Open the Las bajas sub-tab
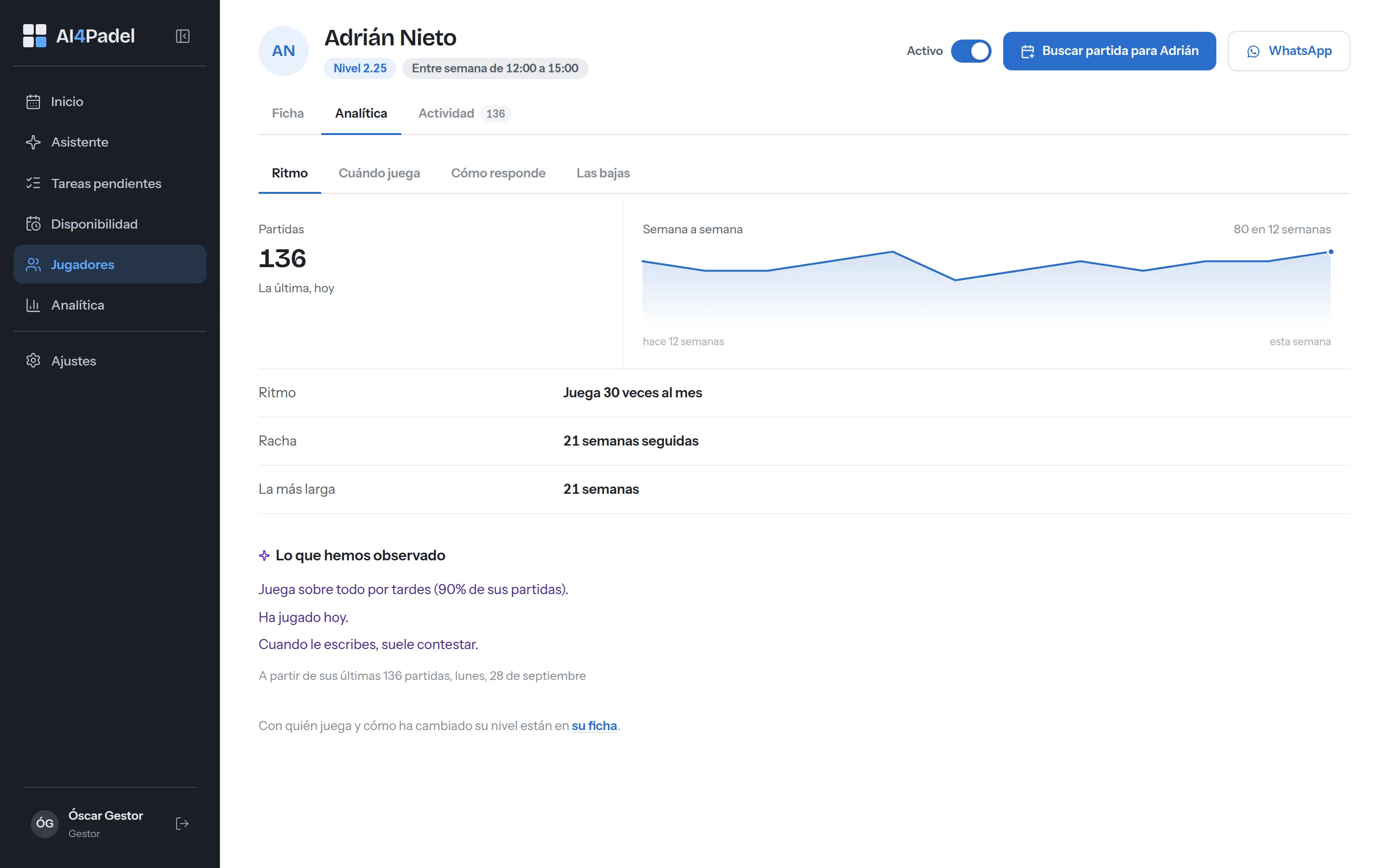 tap(603, 174)
